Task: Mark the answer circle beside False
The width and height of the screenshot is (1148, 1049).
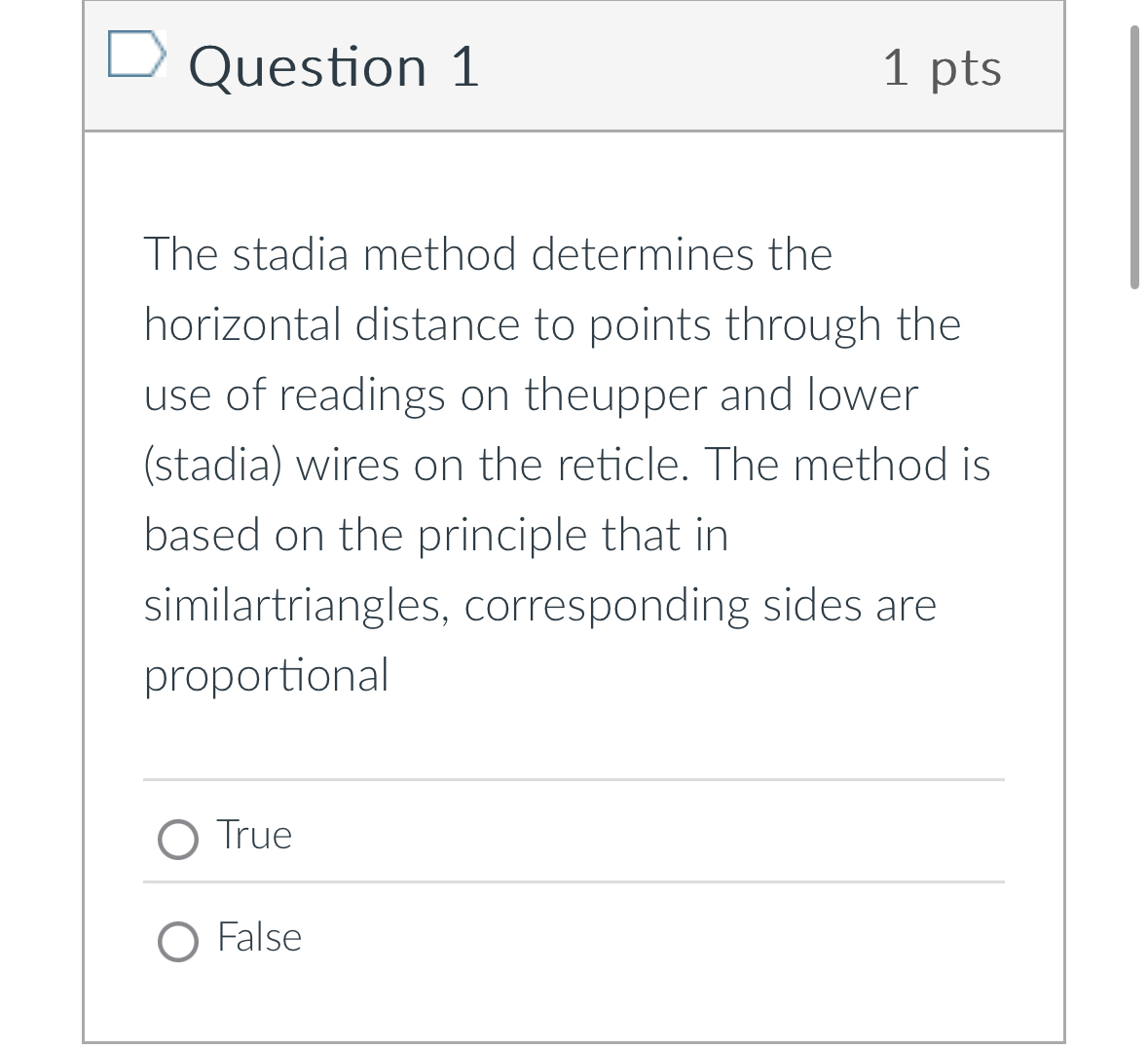Action: click(x=177, y=942)
